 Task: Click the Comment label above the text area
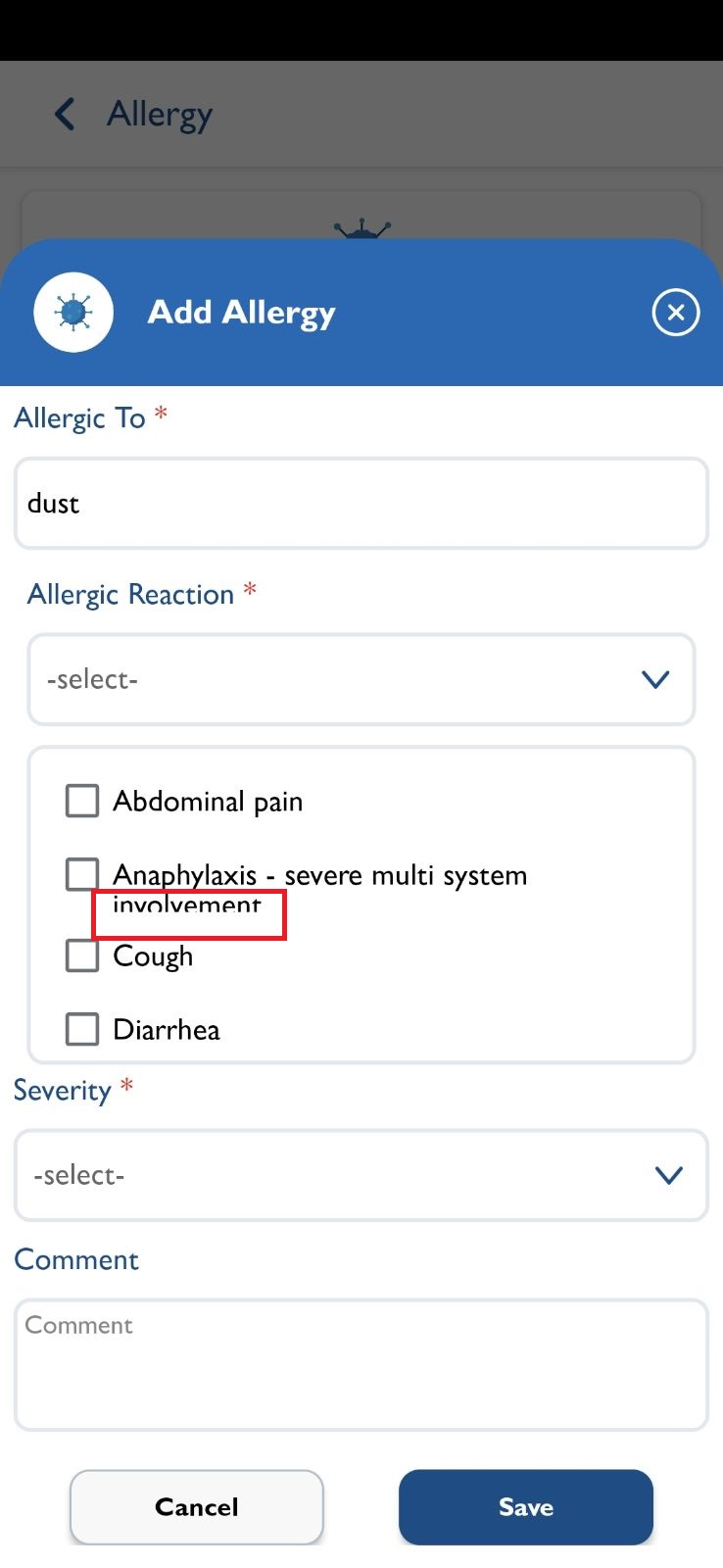pos(76,1259)
